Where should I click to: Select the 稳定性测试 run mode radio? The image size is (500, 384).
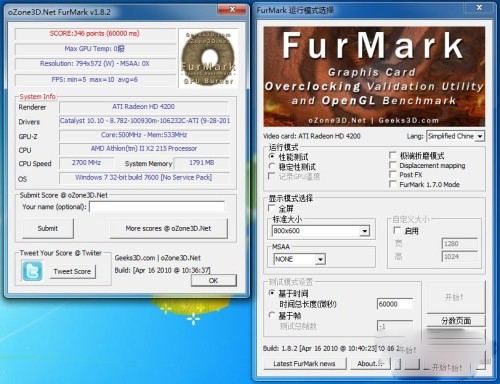(272, 166)
